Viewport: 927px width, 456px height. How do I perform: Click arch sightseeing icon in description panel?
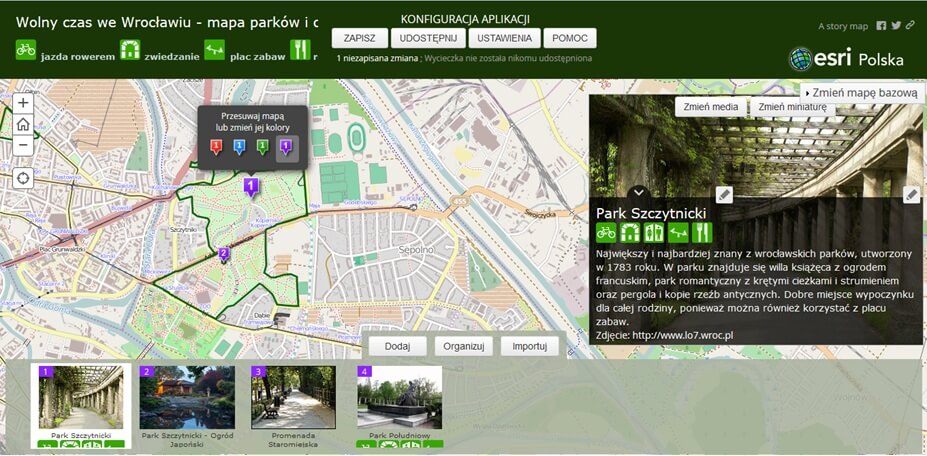click(630, 232)
